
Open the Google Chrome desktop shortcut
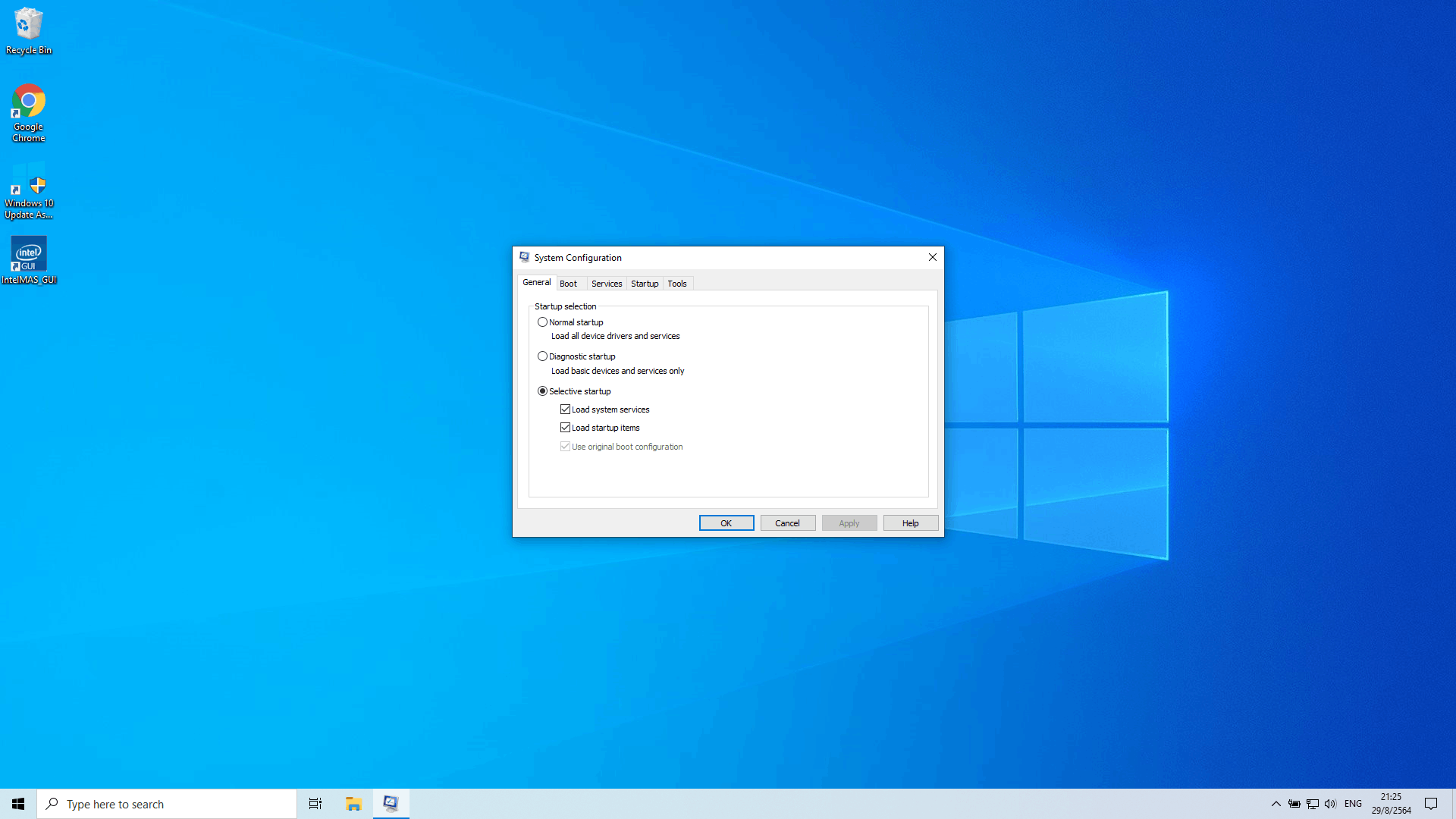click(x=29, y=112)
